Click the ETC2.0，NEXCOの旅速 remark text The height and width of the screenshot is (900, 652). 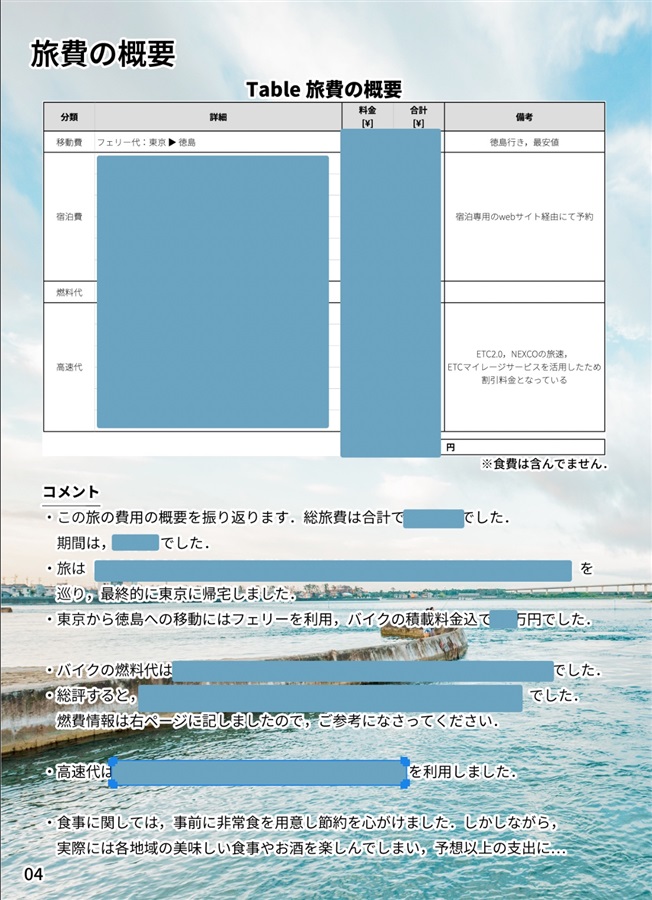[524, 367]
